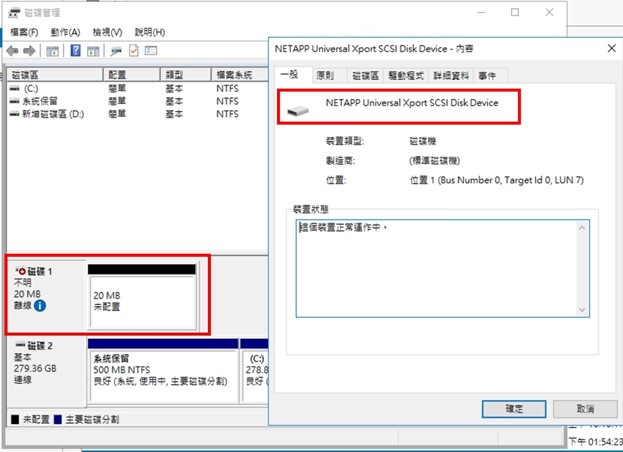
Task: Click the blue info icon on 磁碟 1
Action: point(40,307)
